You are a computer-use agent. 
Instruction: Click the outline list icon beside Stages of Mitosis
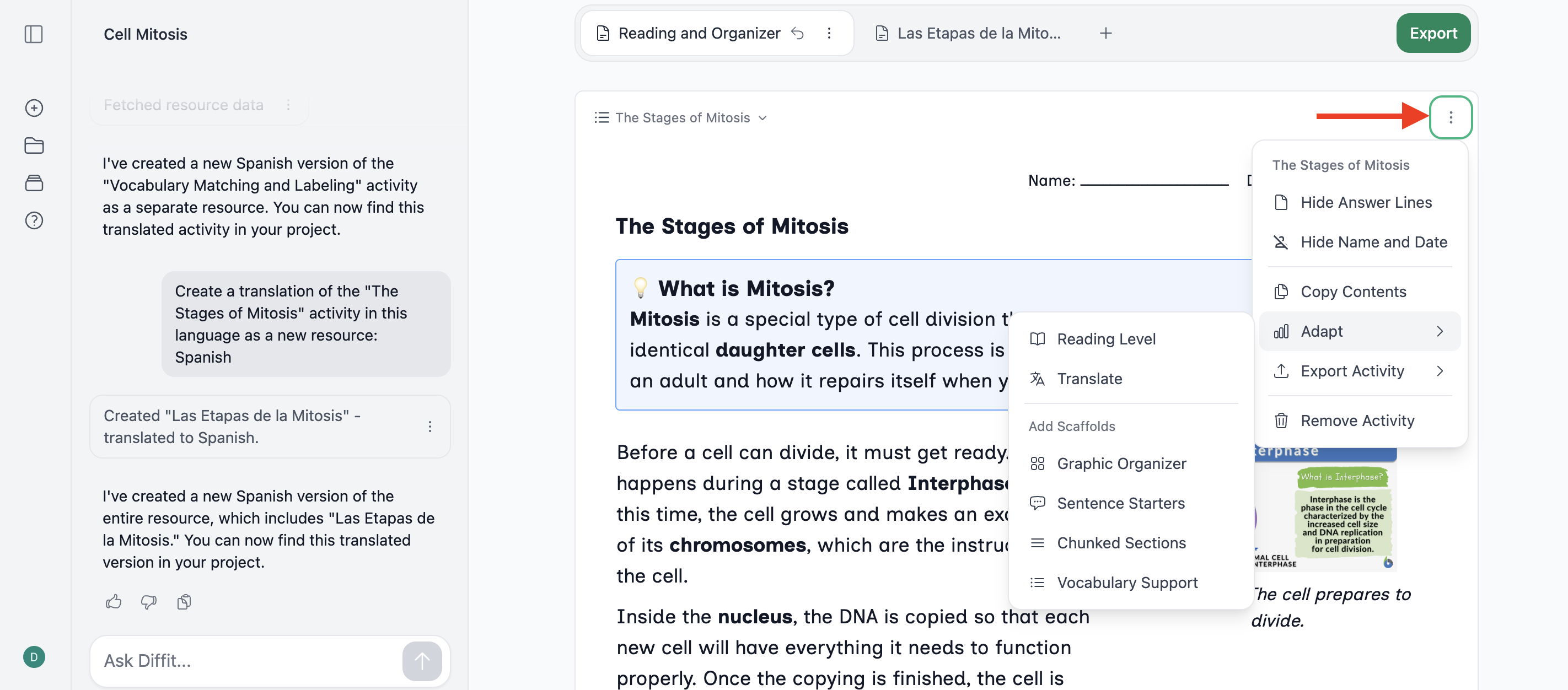tap(602, 117)
